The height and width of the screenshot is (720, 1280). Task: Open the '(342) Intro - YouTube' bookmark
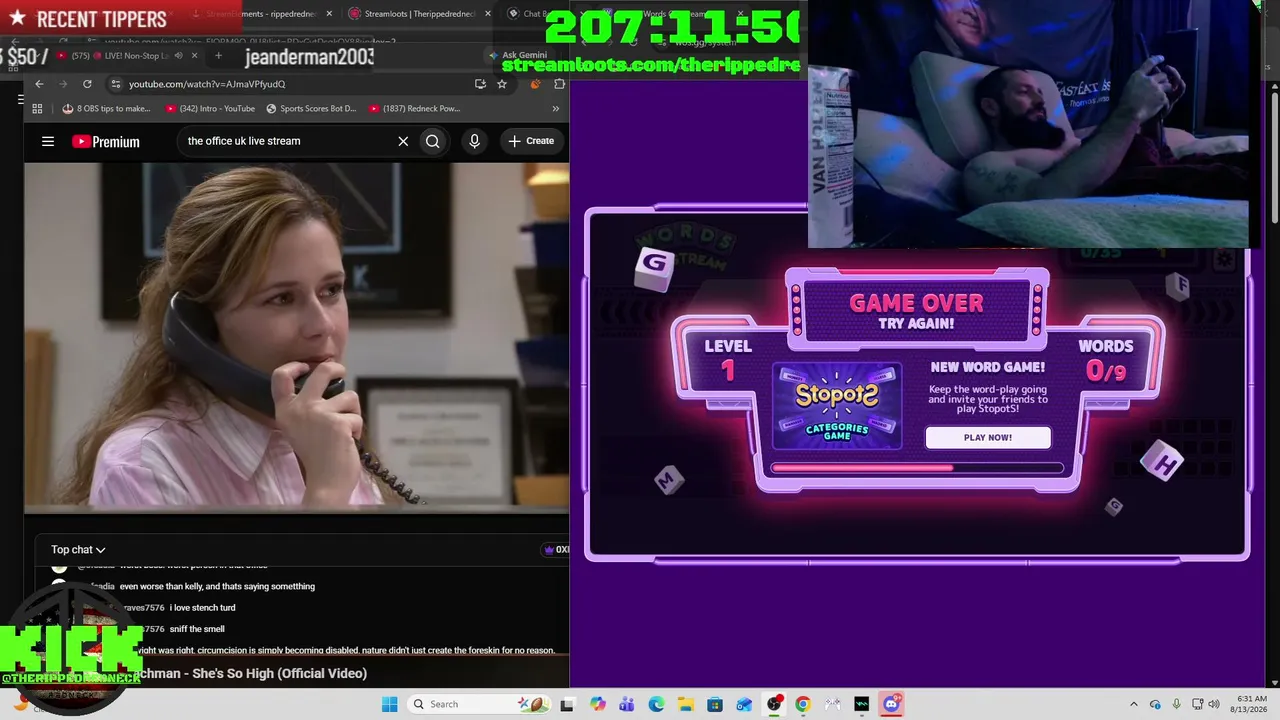[211, 109]
